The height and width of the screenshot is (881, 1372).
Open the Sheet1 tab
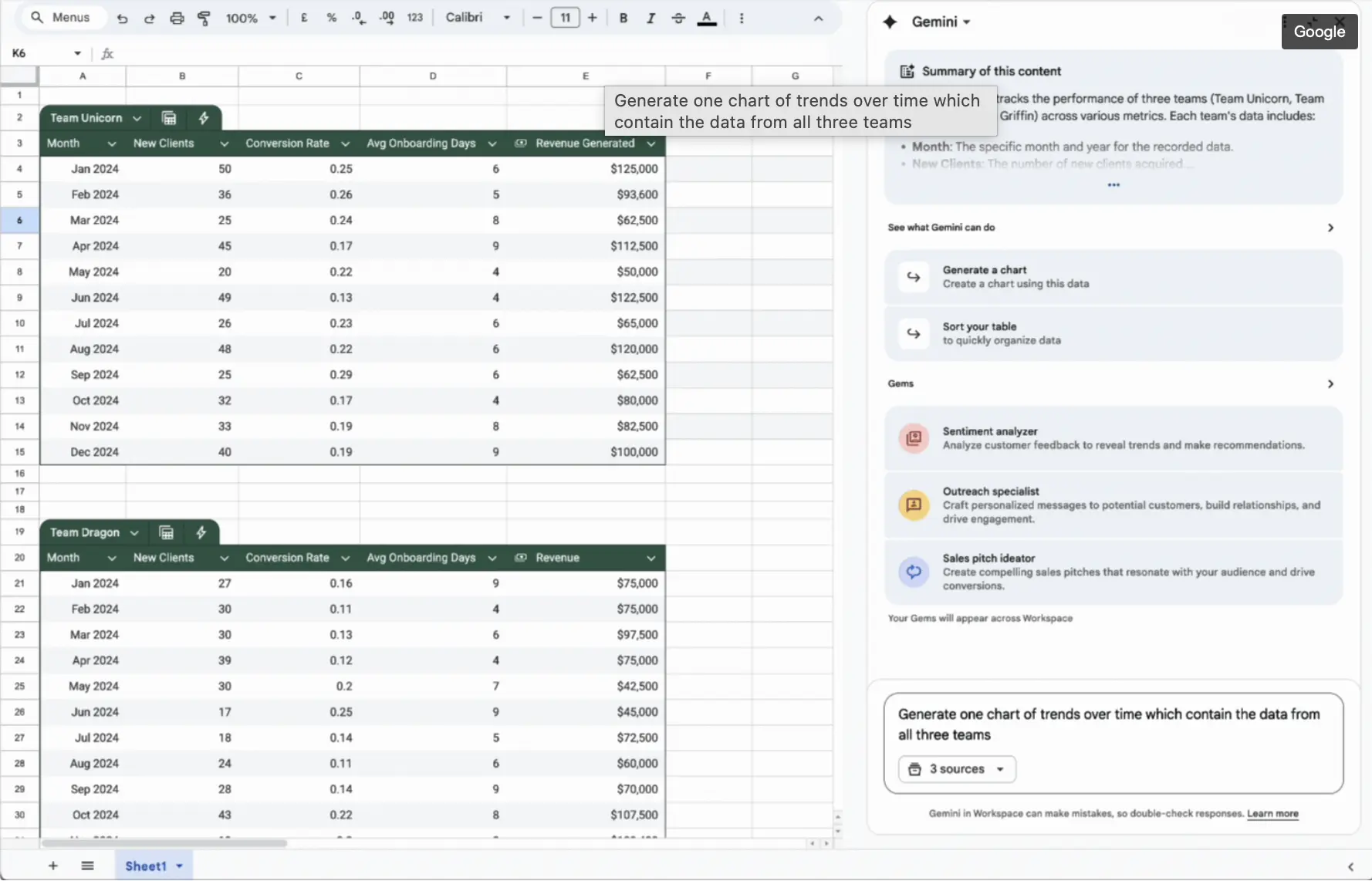[x=146, y=866]
